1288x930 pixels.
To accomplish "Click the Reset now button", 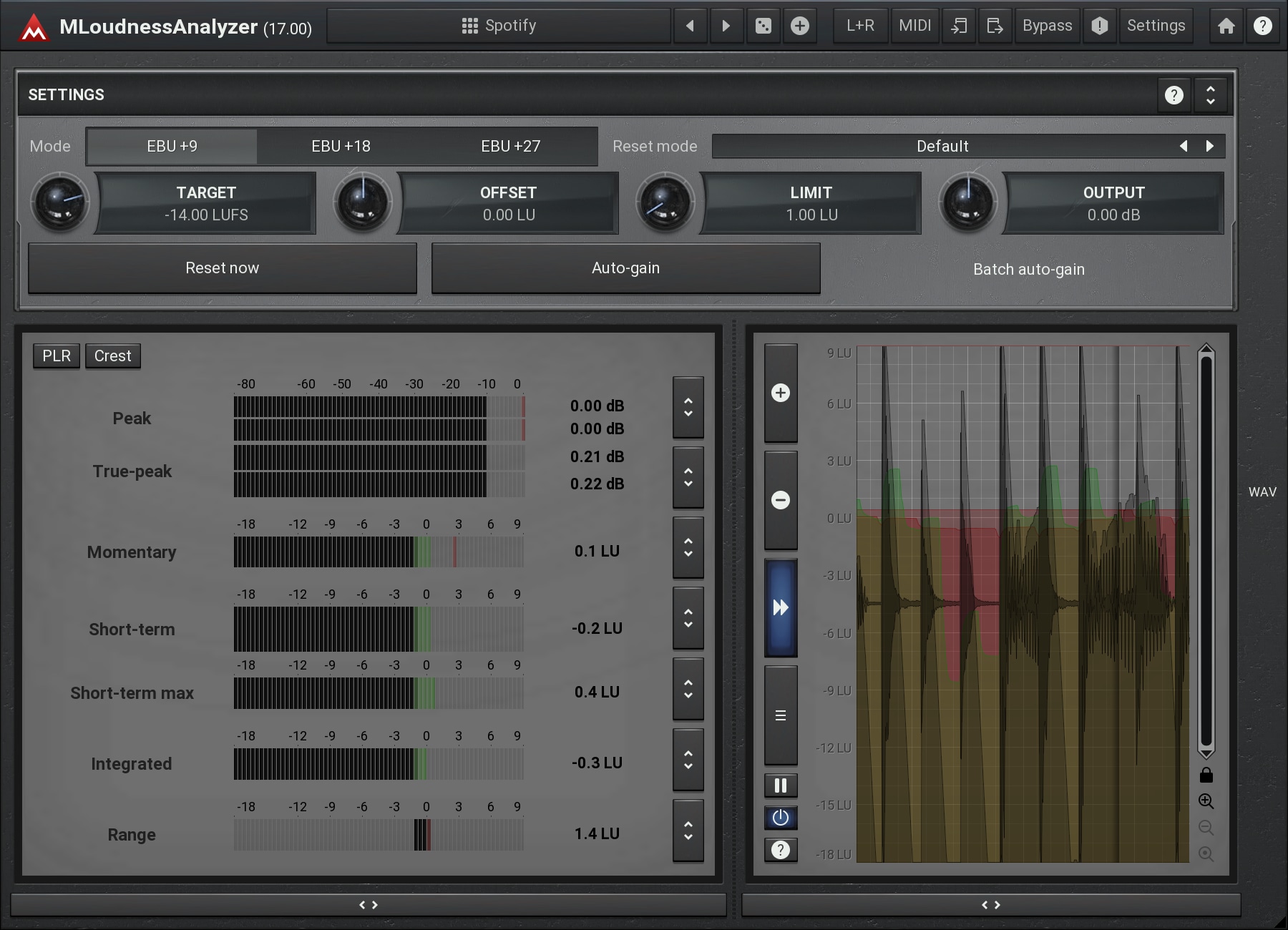I will [x=222, y=268].
